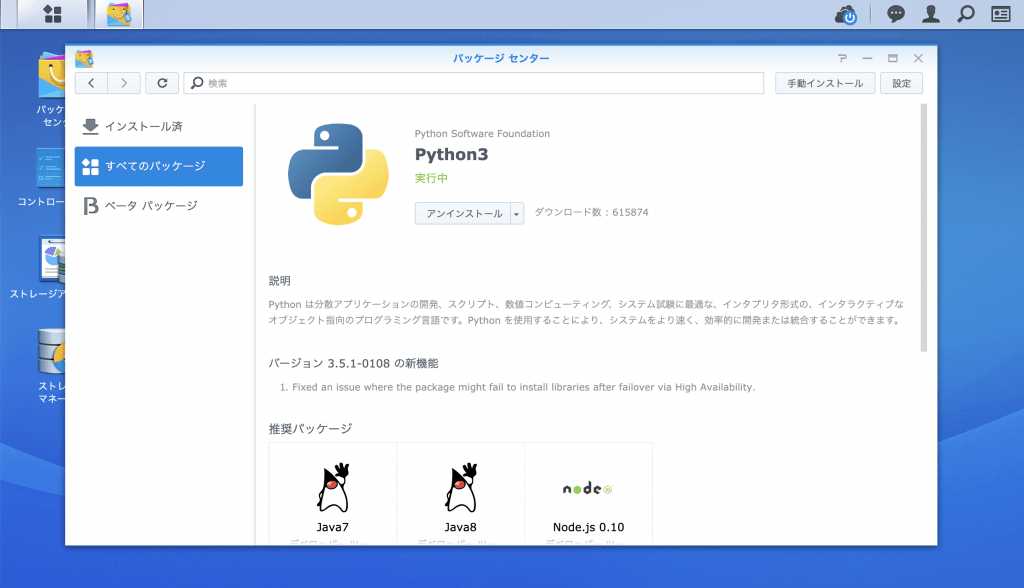Open the widgets panel icon

tap(1000, 14)
